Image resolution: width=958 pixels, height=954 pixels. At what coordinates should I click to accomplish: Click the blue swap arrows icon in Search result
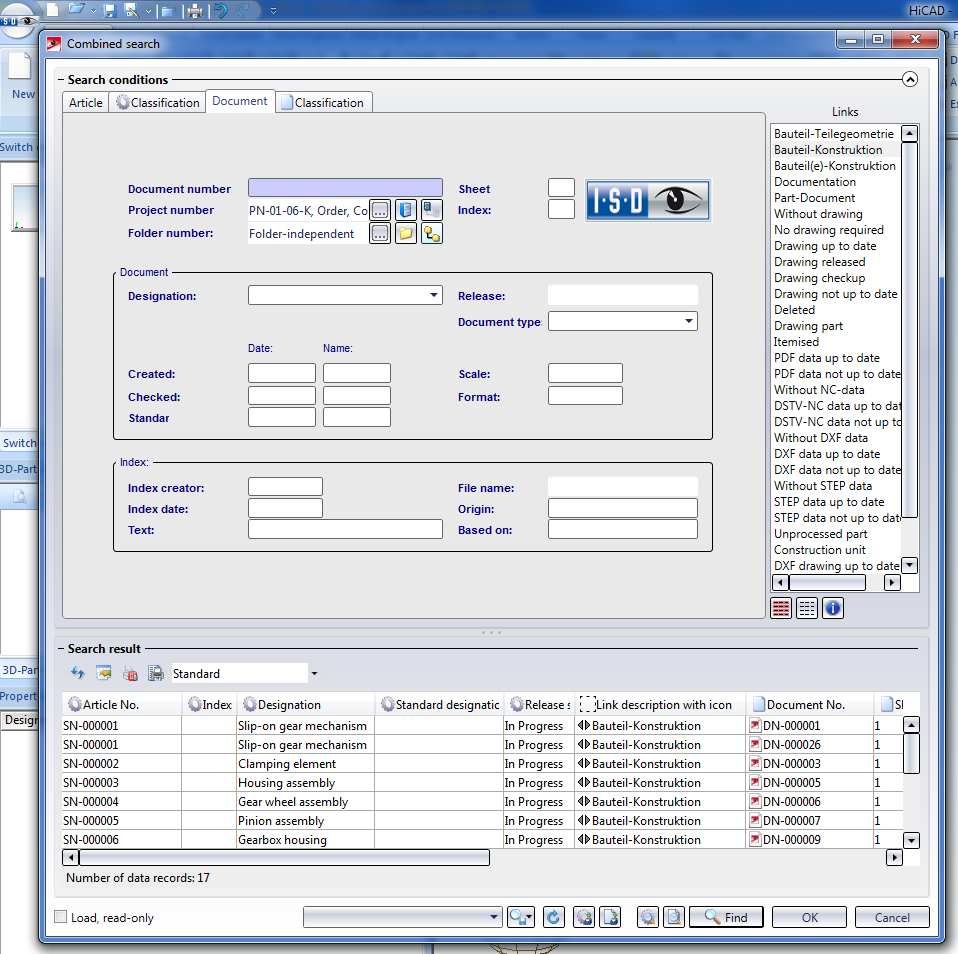(78, 674)
